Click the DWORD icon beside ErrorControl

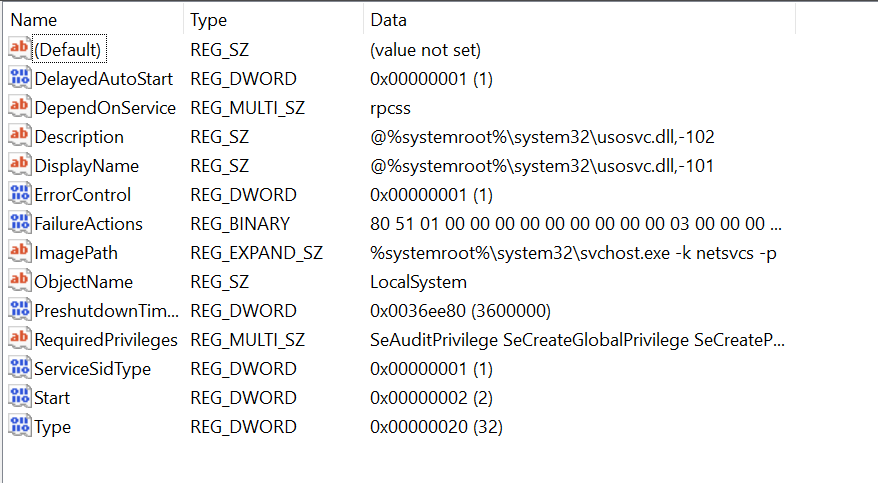click(x=19, y=194)
